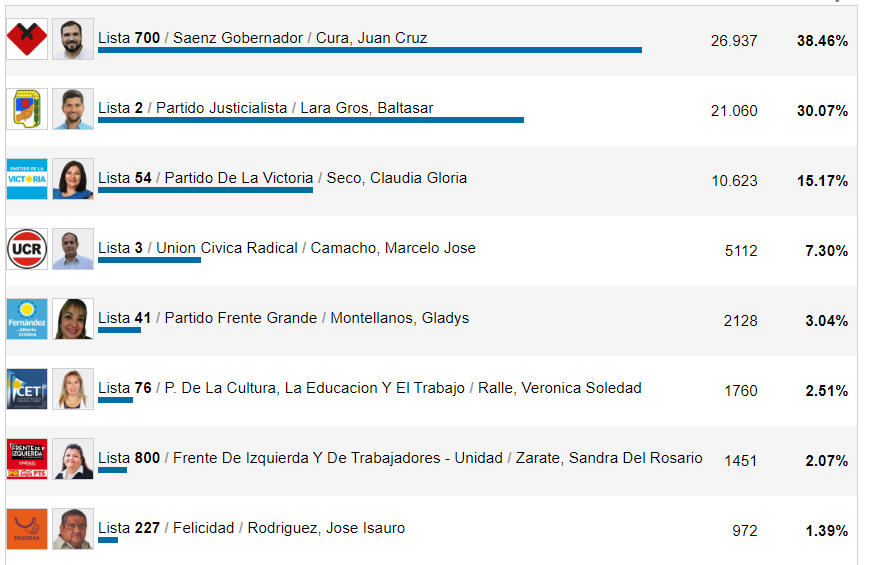Image resolution: width=869 pixels, height=565 pixels.
Task: Click the Partido De La Victoria logo
Action: click(27, 179)
